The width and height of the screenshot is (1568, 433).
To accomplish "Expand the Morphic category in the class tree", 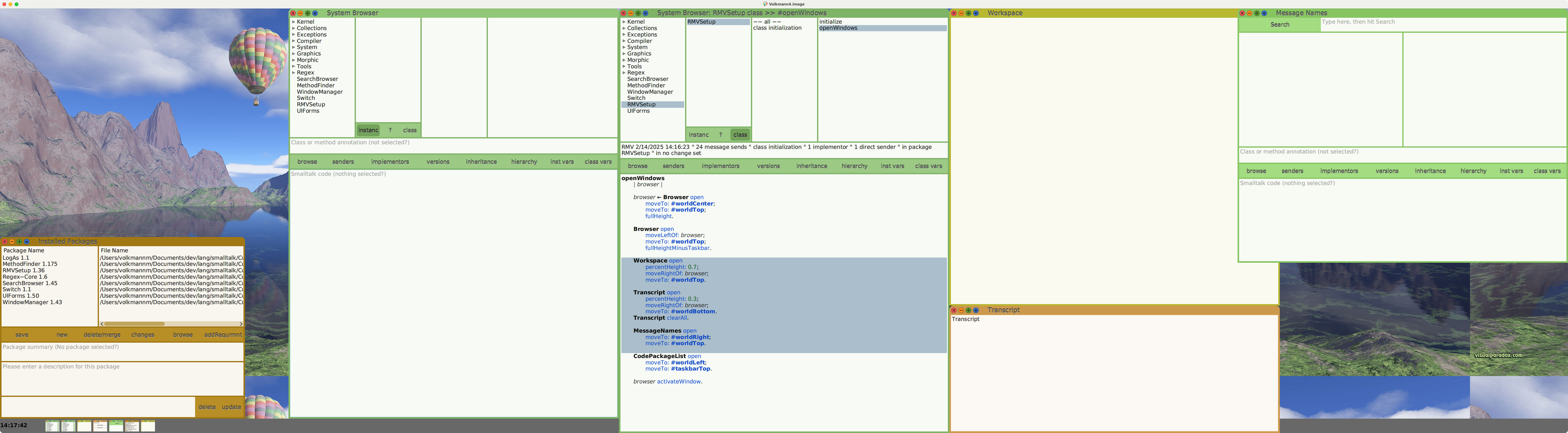I will click(x=294, y=60).
